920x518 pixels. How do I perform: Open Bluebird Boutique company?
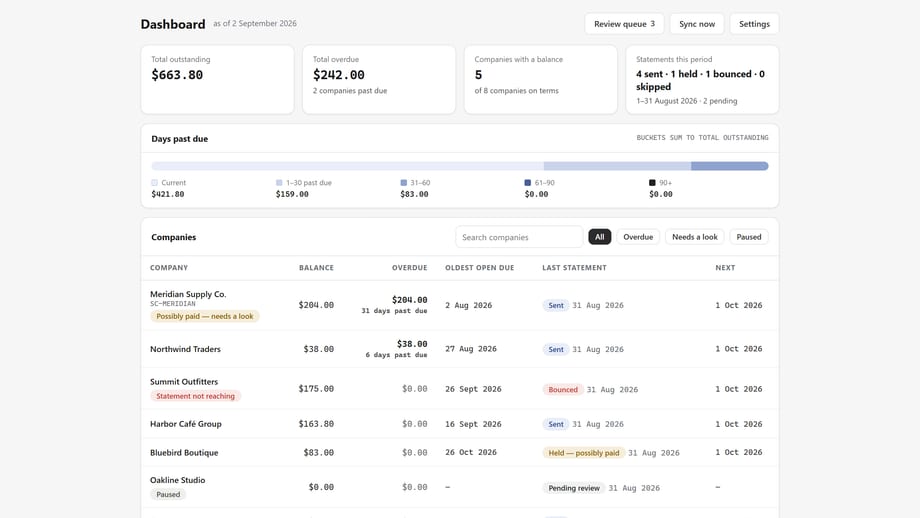click(184, 452)
